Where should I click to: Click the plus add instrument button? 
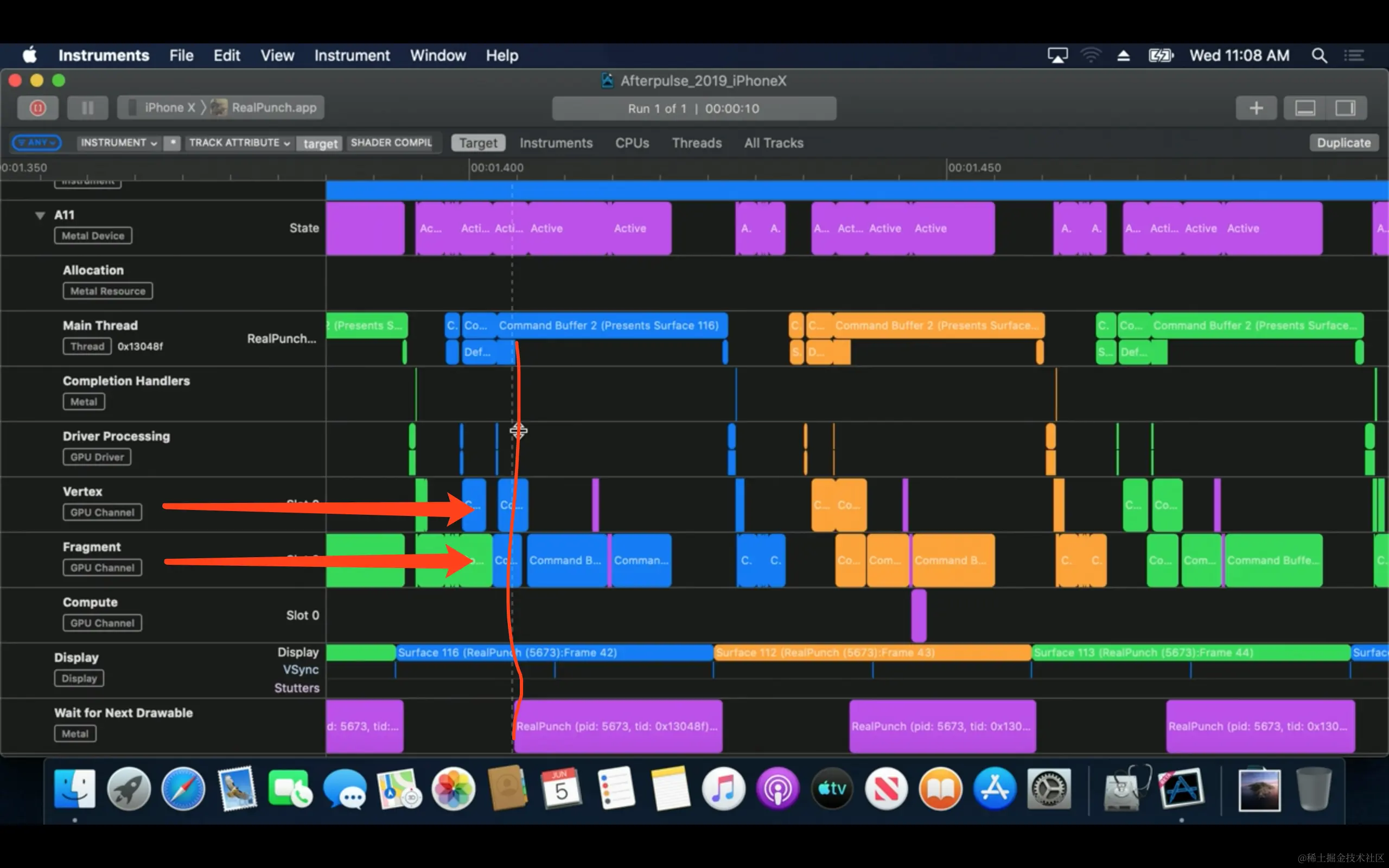coord(1256,108)
